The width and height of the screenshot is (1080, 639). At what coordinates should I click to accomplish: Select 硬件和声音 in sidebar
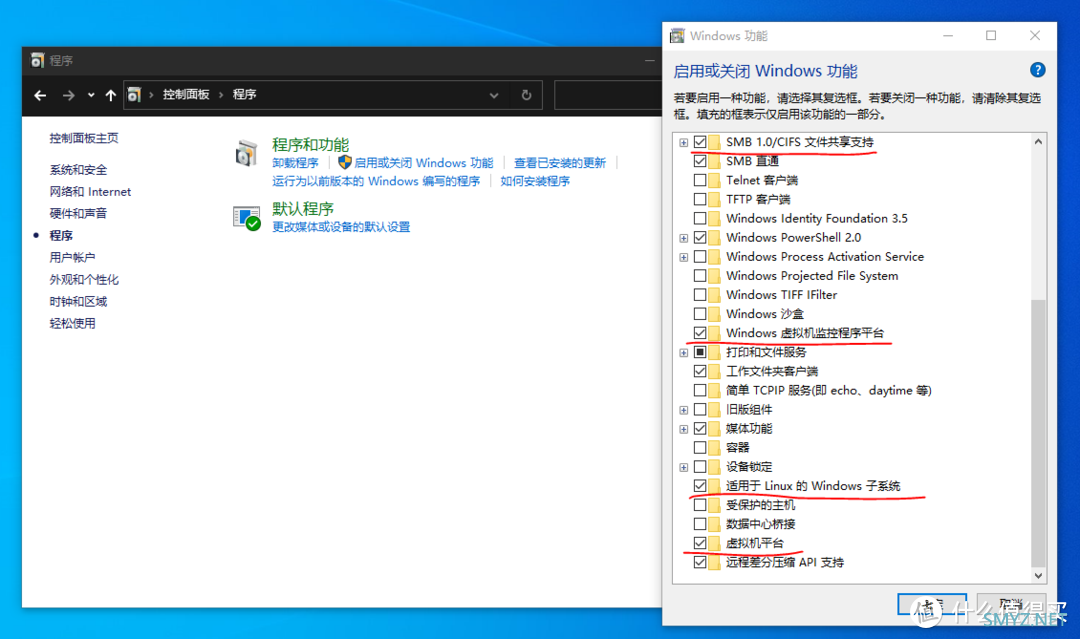click(x=78, y=213)
